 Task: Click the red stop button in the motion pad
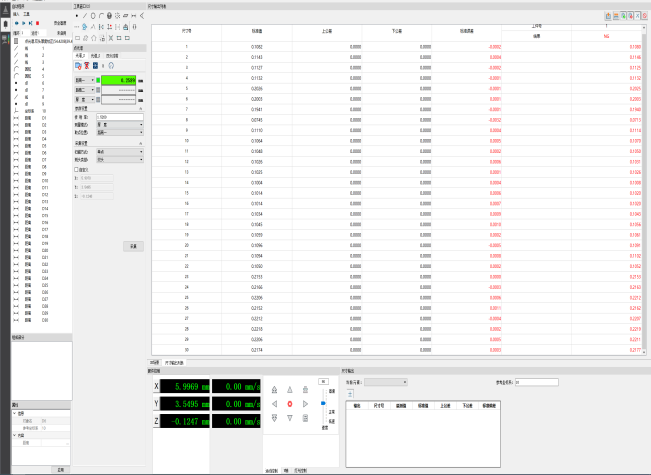(289, 403)
